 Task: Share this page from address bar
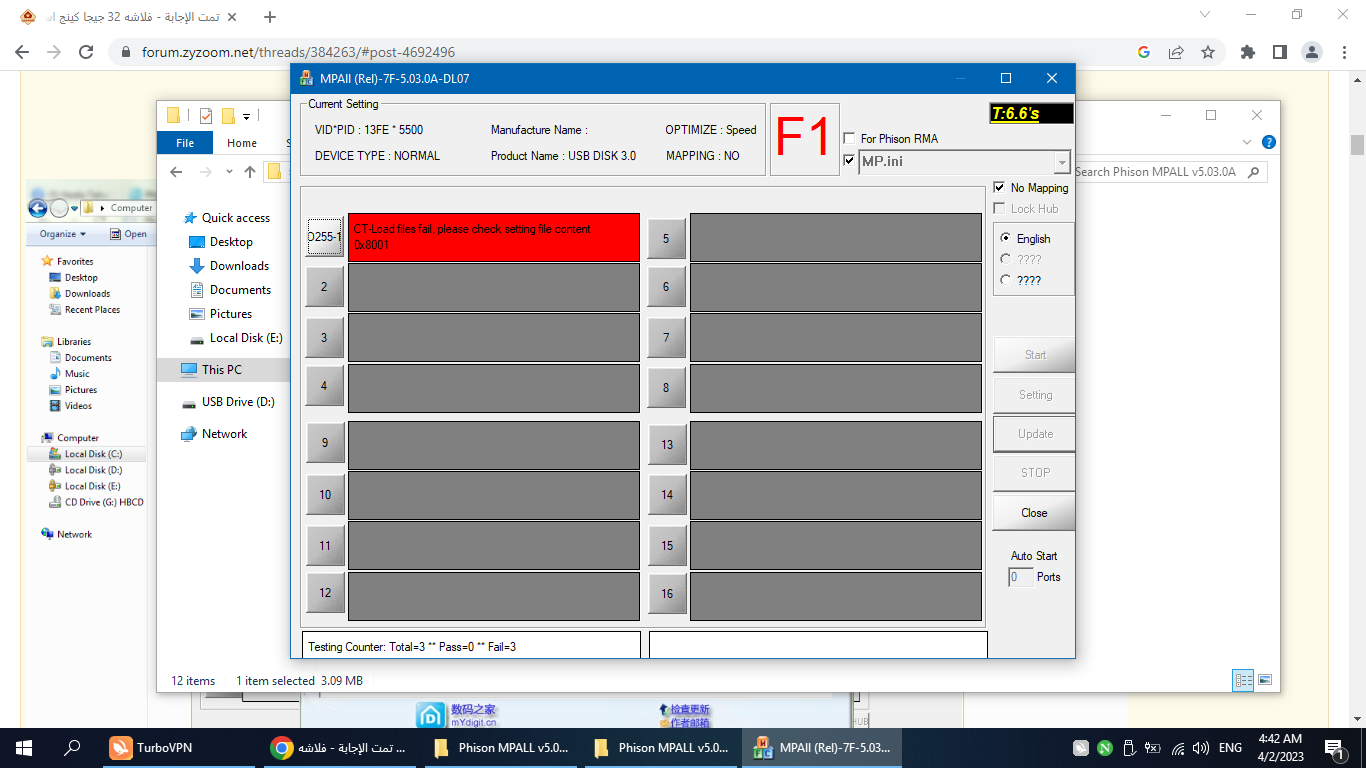[x=1176, y=52]
